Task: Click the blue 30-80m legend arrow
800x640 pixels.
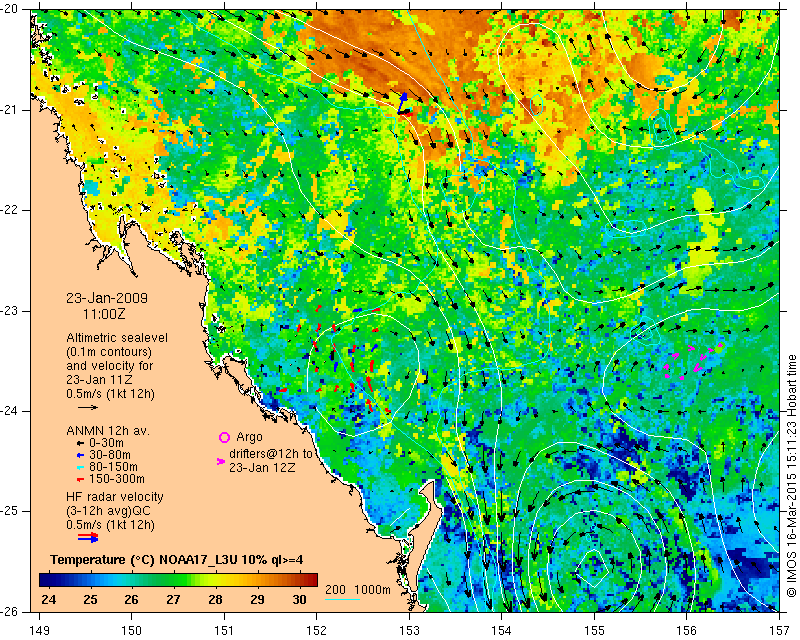Action: click(x=80, y=455)
